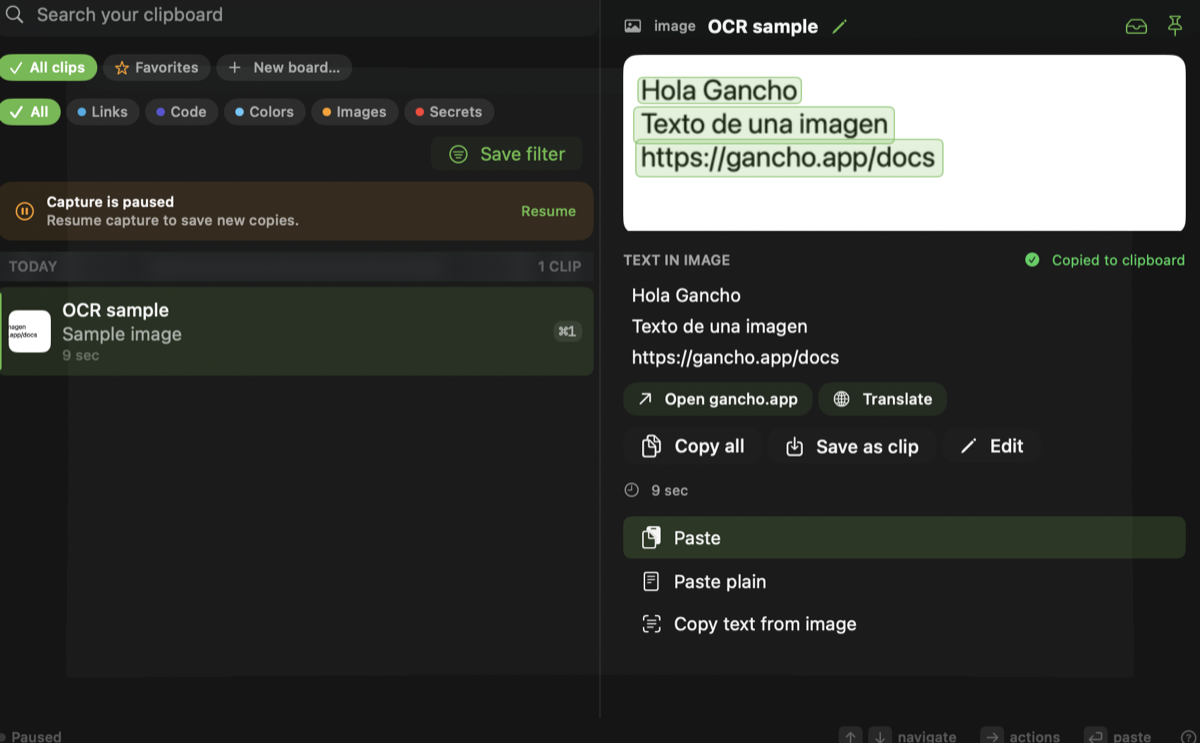Click the Paste action clipboard icon
Screen dimensions: 1200x743
[x=651, y=538]
